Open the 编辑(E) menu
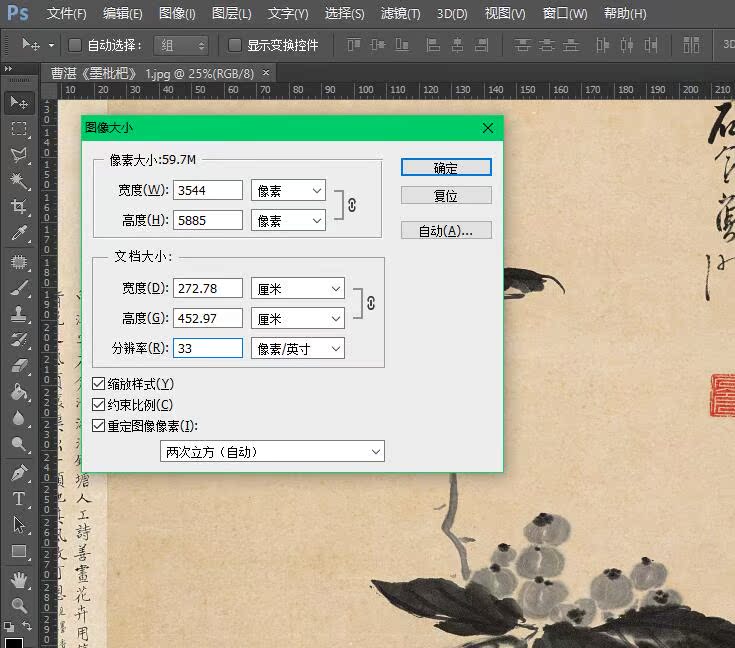This screenshot has width=735, height=648. tap(122, 13)
